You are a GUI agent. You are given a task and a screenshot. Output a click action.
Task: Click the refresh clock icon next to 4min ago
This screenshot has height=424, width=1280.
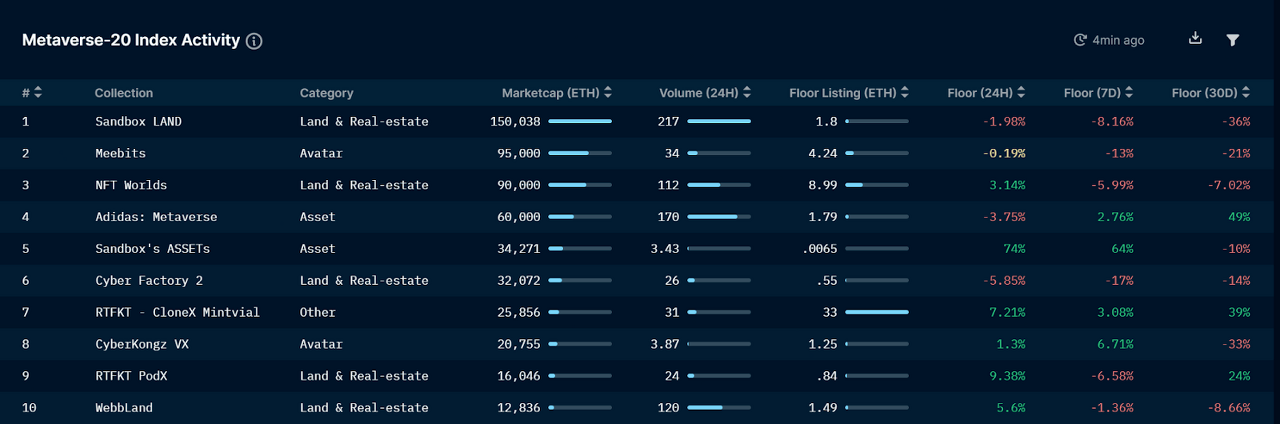[1080, 40]
